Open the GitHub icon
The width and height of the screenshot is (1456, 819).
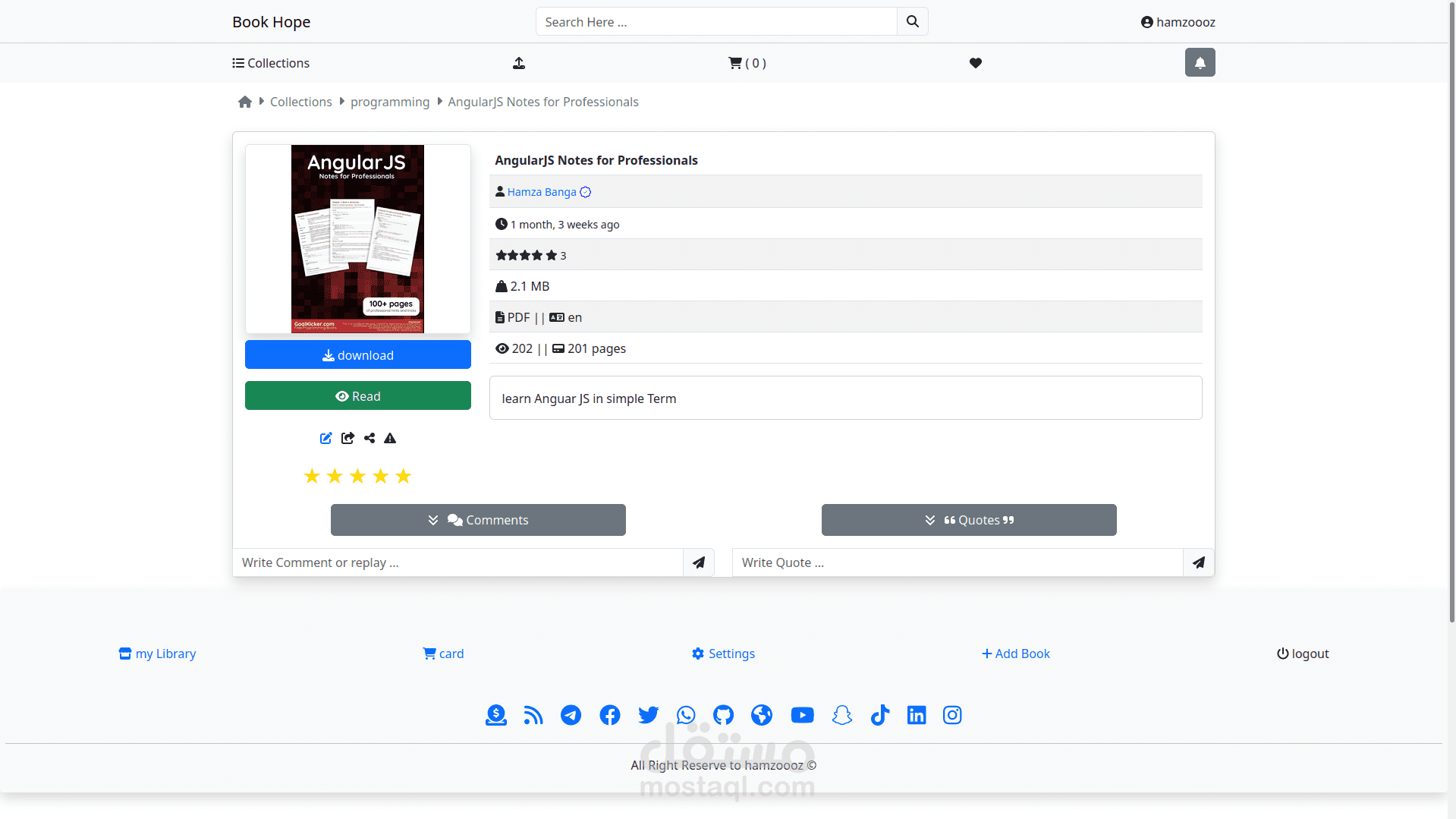tap(724, 715)
